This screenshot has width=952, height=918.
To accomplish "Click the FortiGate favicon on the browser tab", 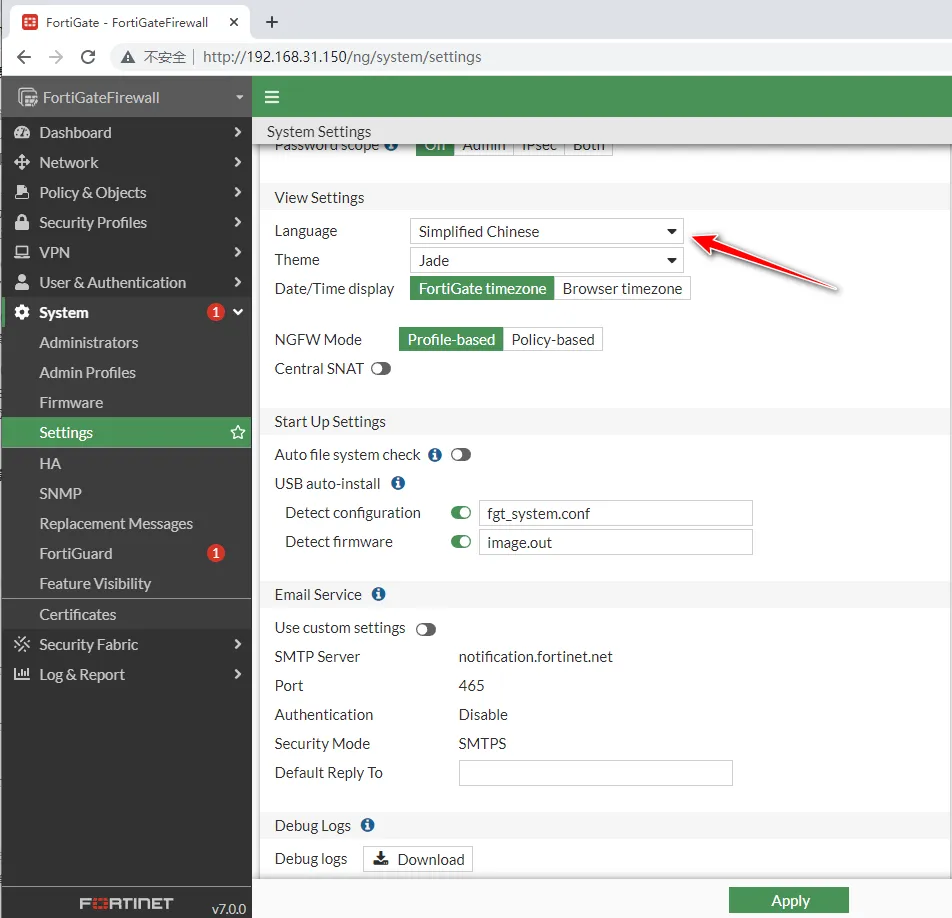I will click(x=30, y=22).
